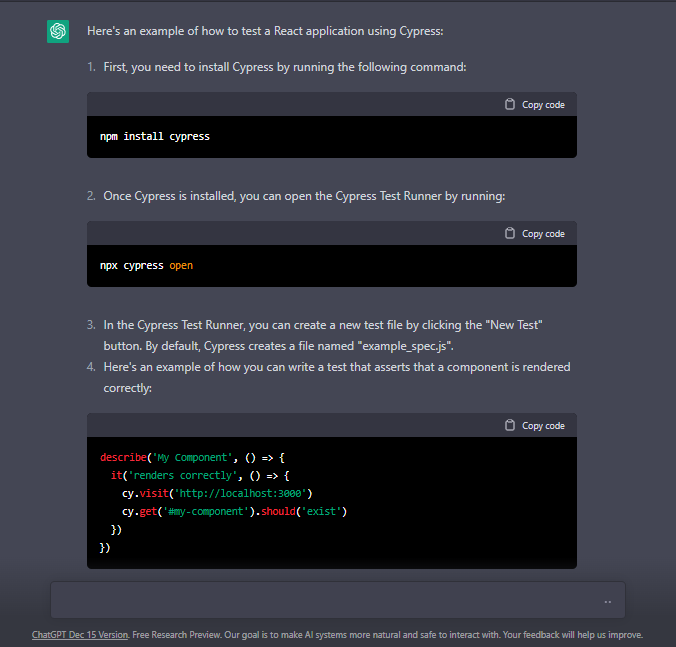676x647 pixels.
Task: Select step 3 "New Test" button instruction text
Action: (323, 335)
